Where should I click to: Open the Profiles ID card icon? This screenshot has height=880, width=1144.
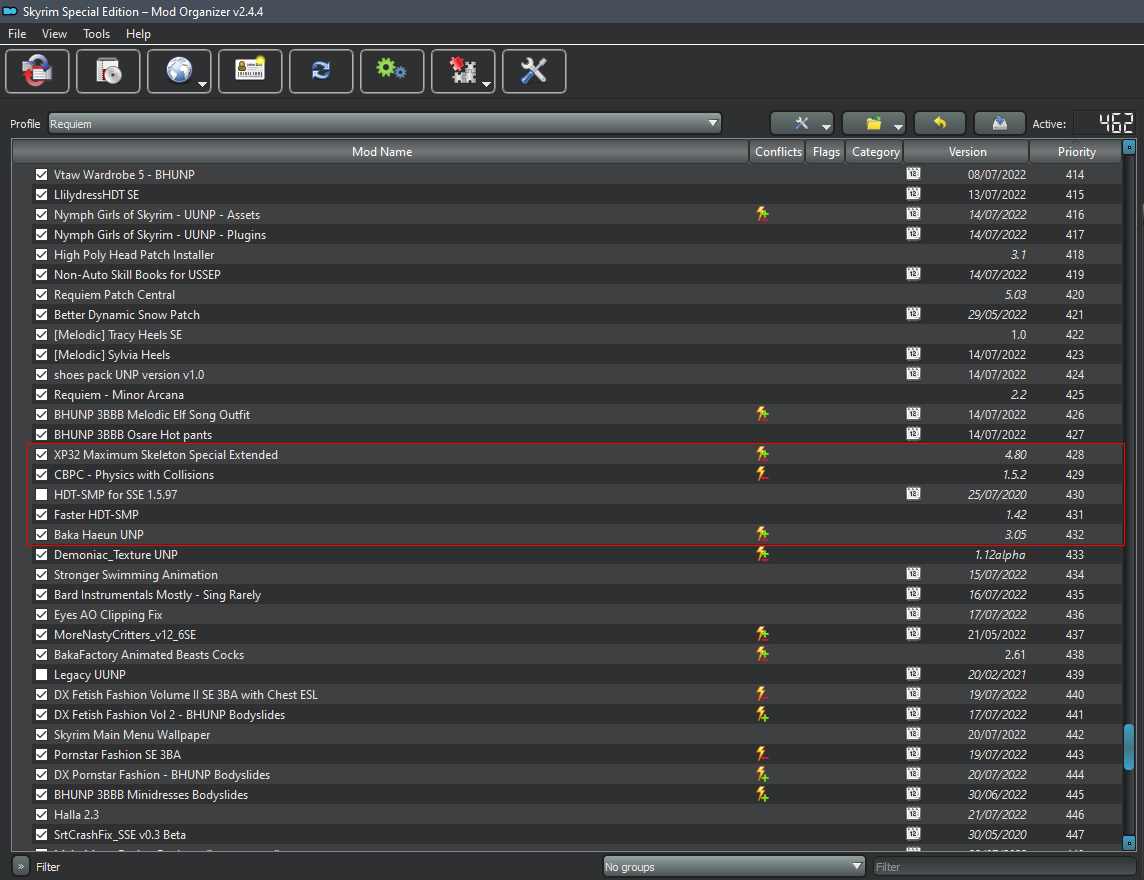click(x=249, y=72)
